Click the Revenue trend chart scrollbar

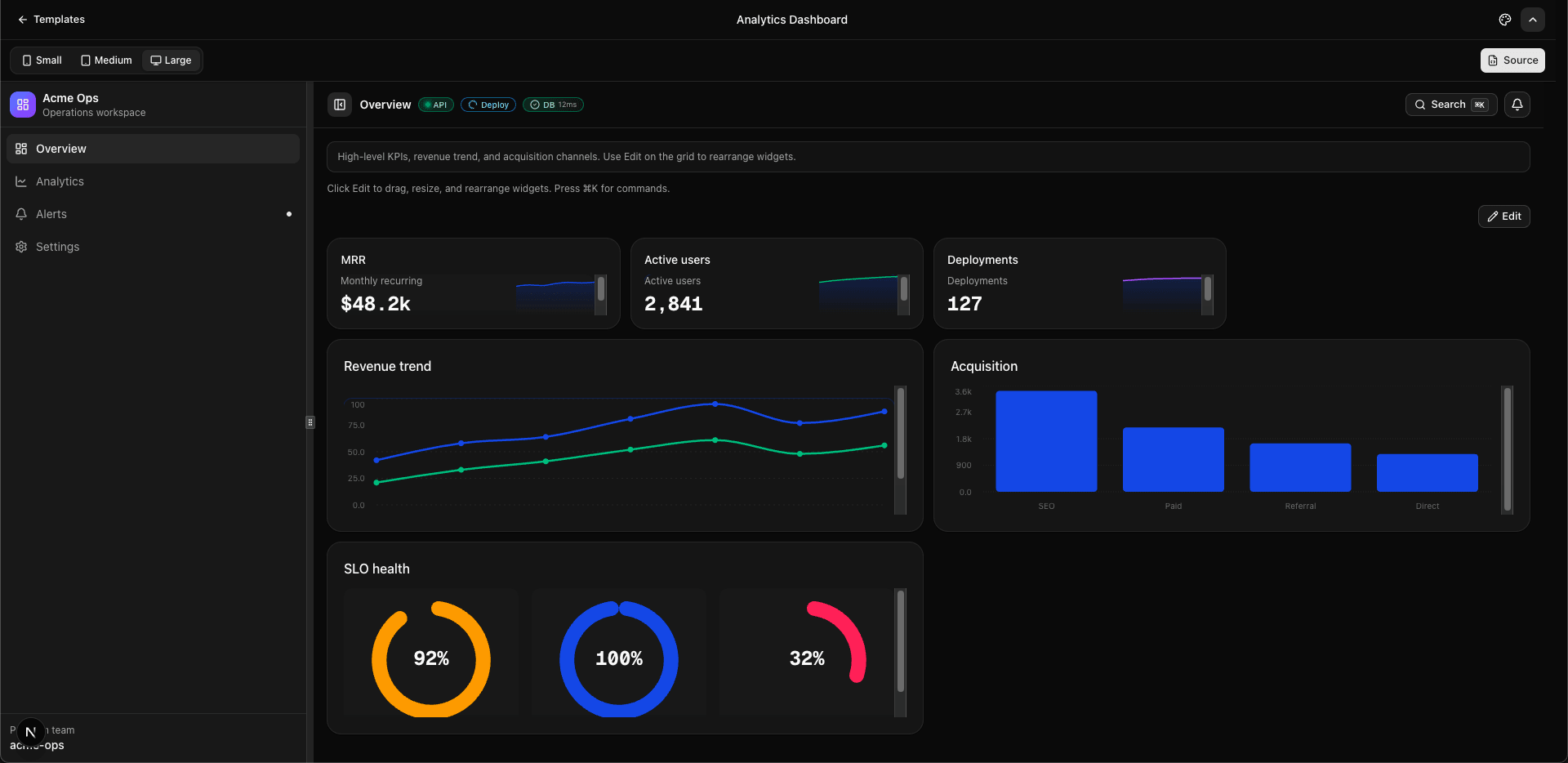pos(901,450)
